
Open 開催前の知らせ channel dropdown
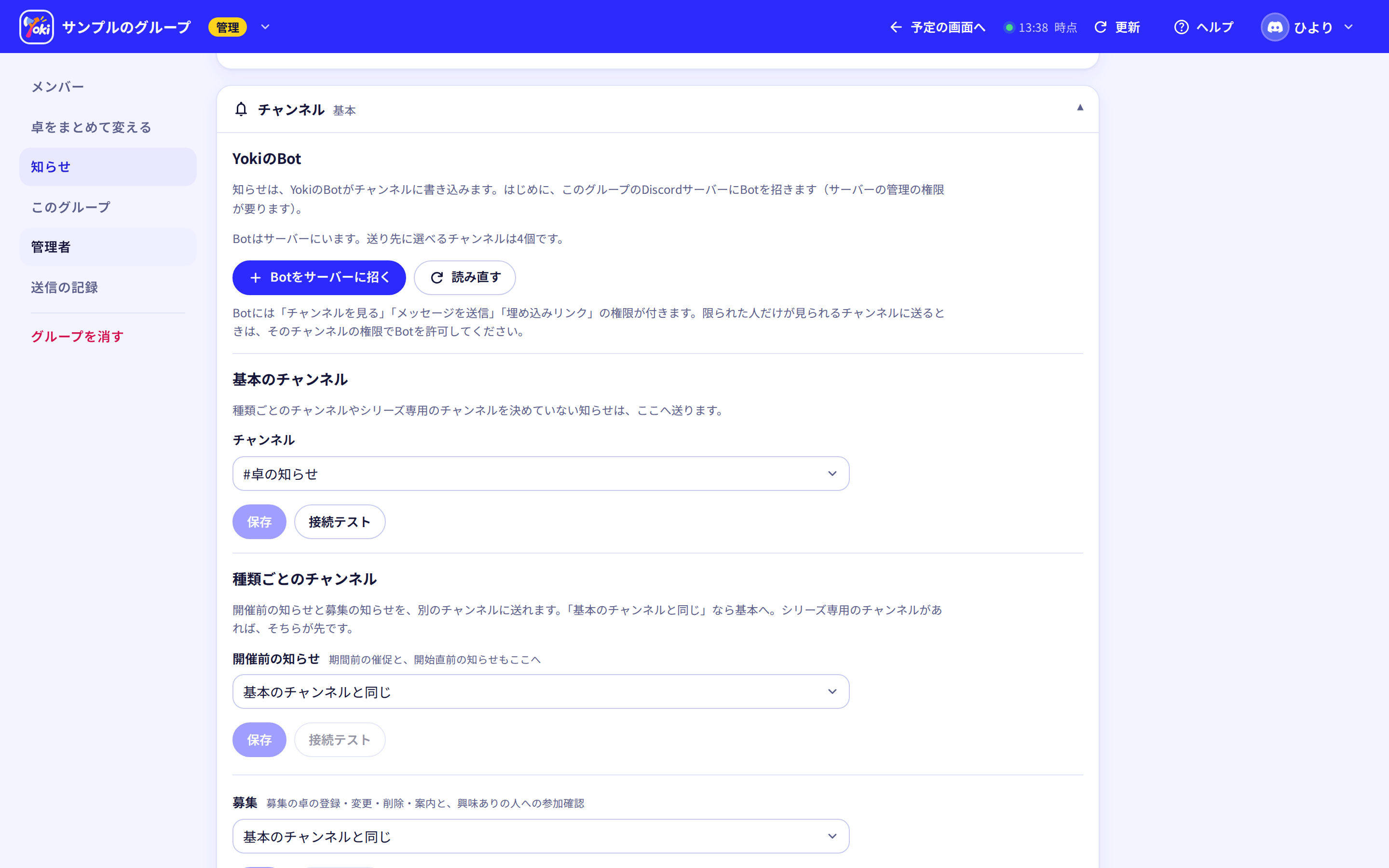tap(541, 692)
